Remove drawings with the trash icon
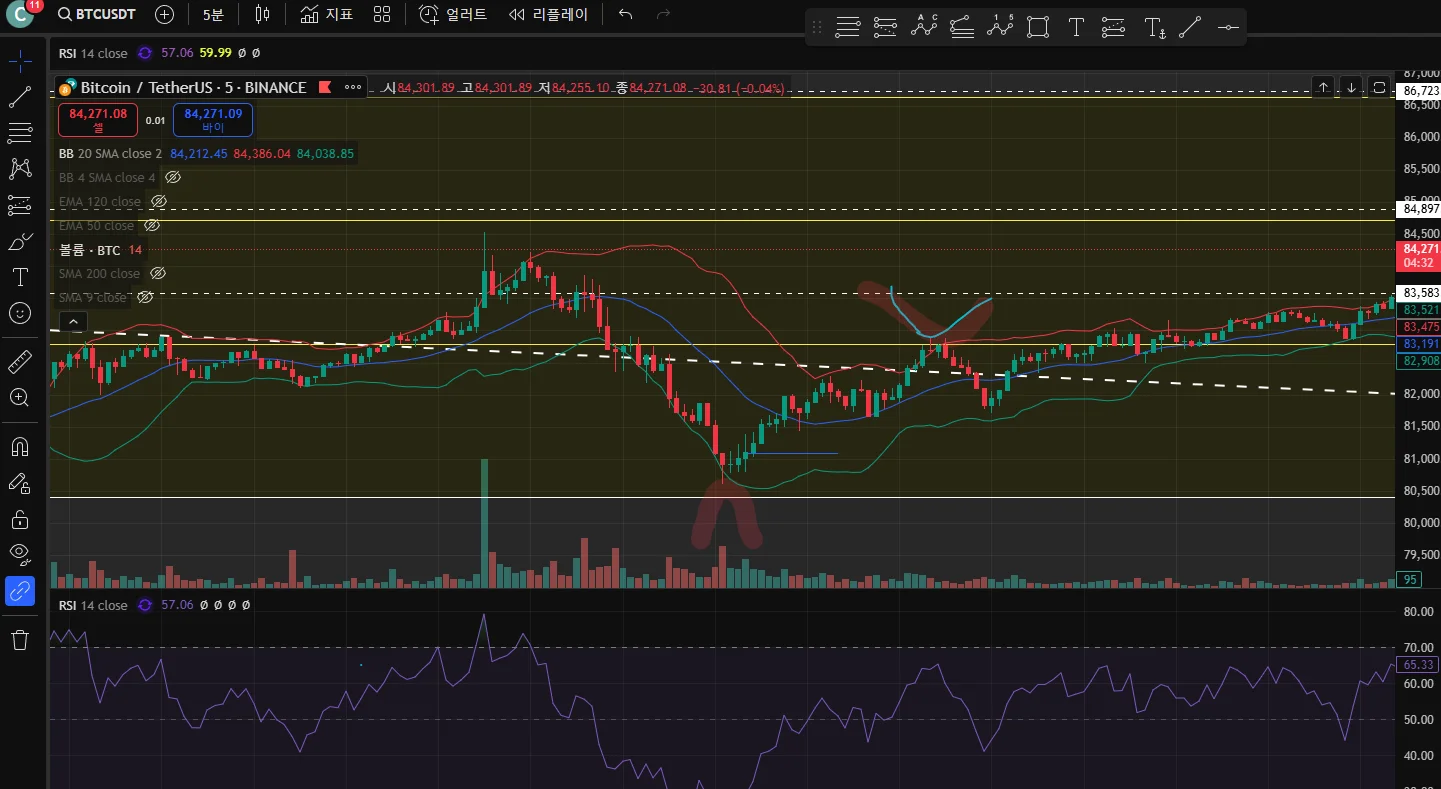1441x789 pixels. pyautogui.click(x=20, y=640)
